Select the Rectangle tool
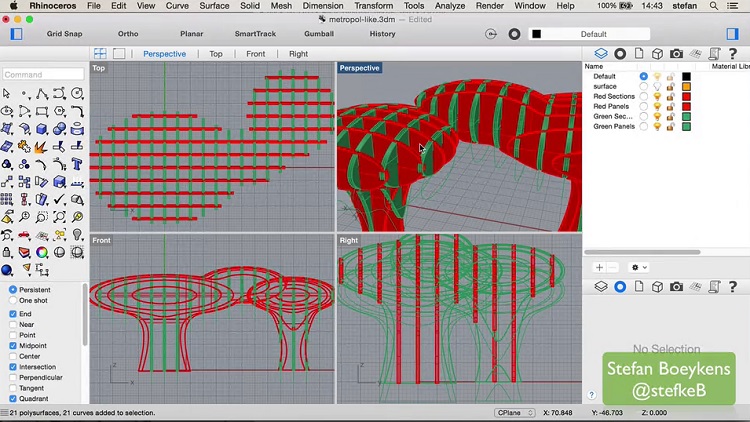This screenshot has height=422, width=750. 42,111
